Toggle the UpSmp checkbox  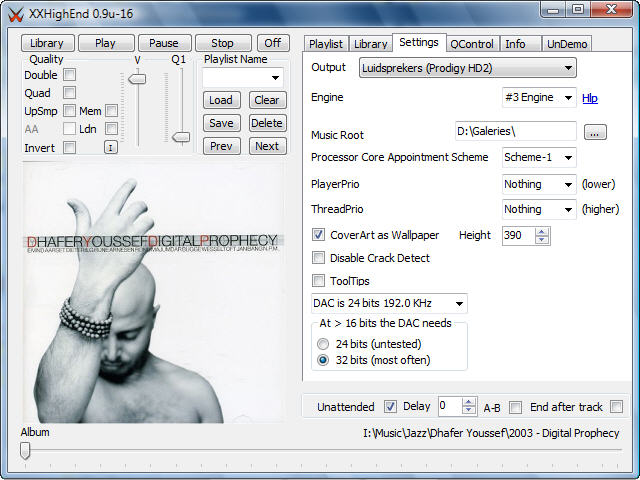[x=70, y=111]
